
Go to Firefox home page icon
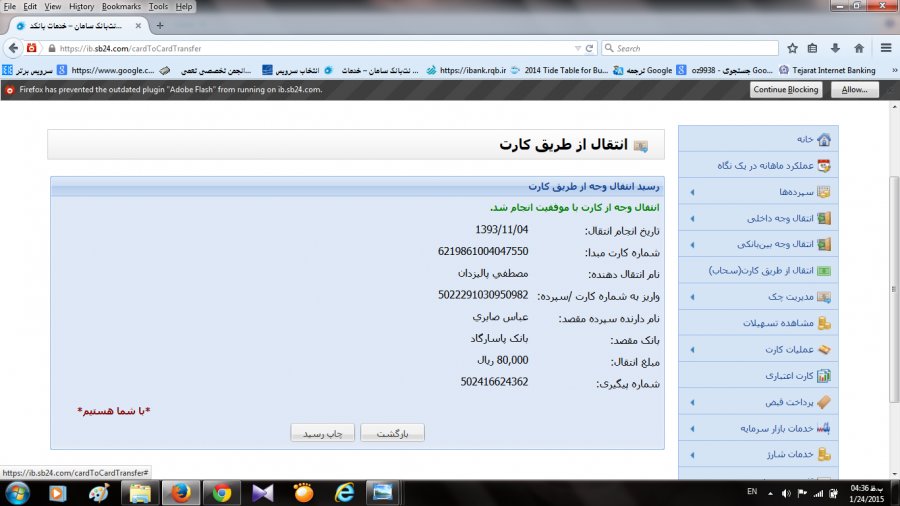click(x=859, y=48)
